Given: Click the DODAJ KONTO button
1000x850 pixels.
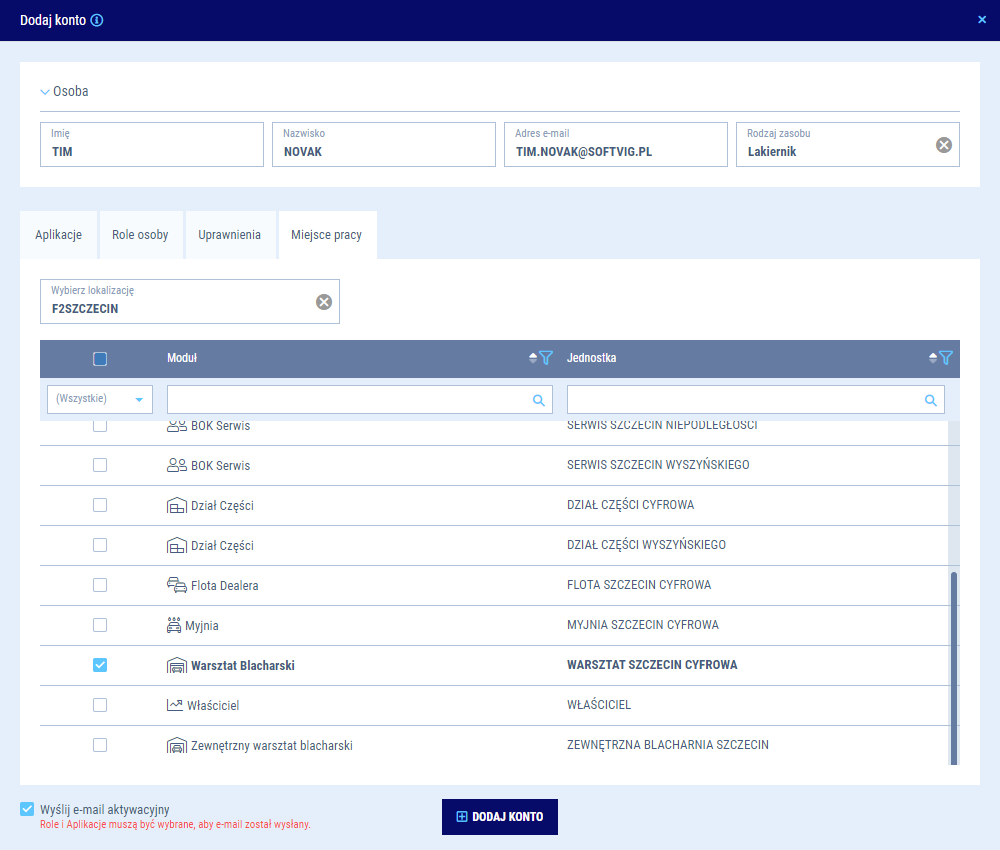Looking at the screenshot, I should [x=500, y=817].
